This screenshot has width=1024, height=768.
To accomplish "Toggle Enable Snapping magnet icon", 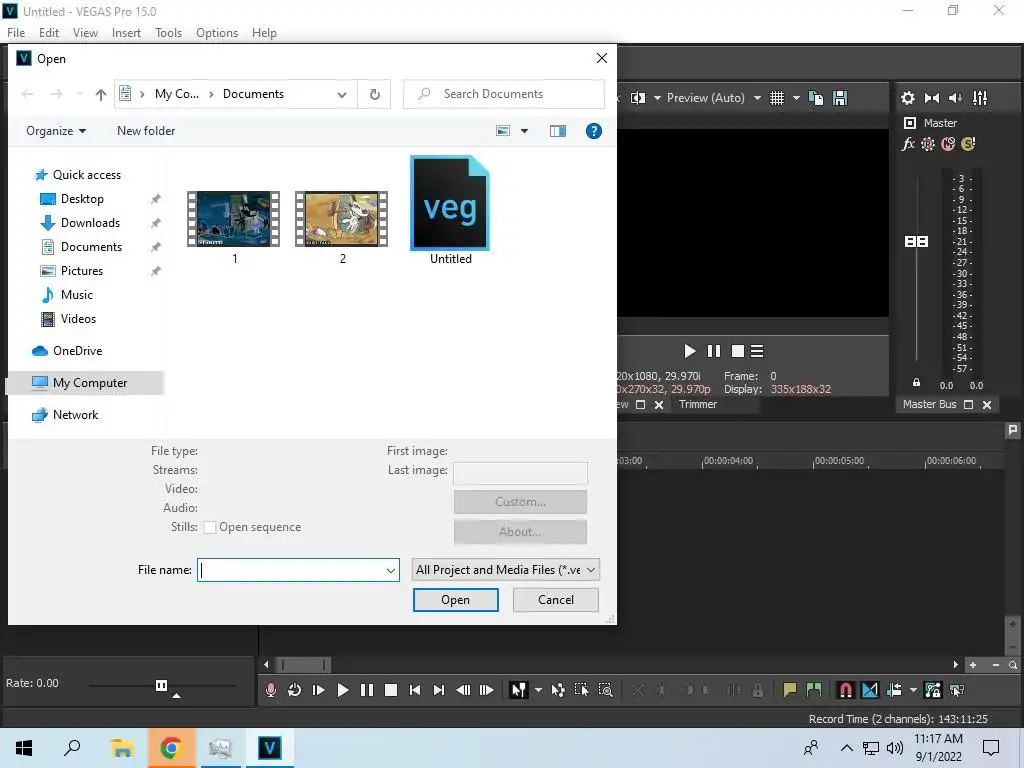I will (845, 690).
